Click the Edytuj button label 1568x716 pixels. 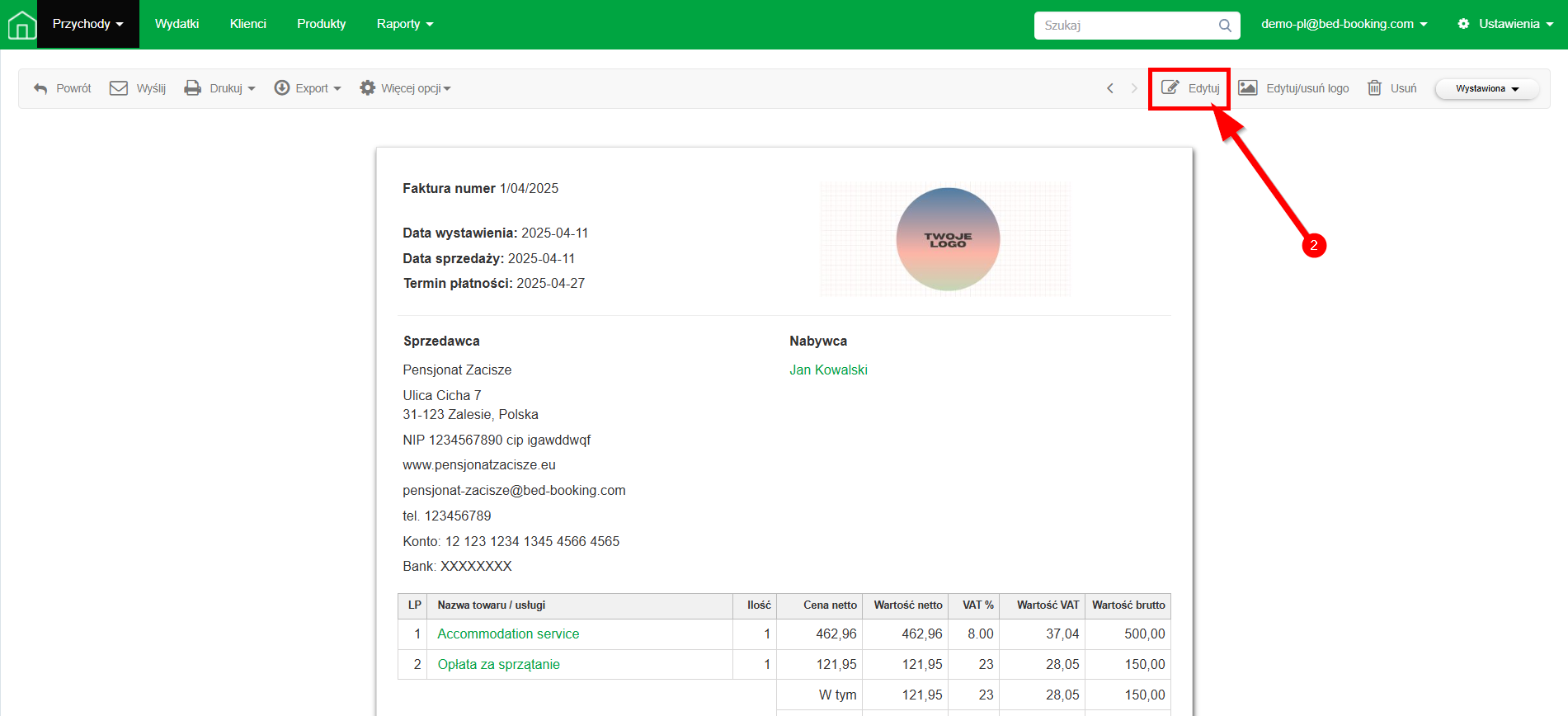(x=1203, y=88)
